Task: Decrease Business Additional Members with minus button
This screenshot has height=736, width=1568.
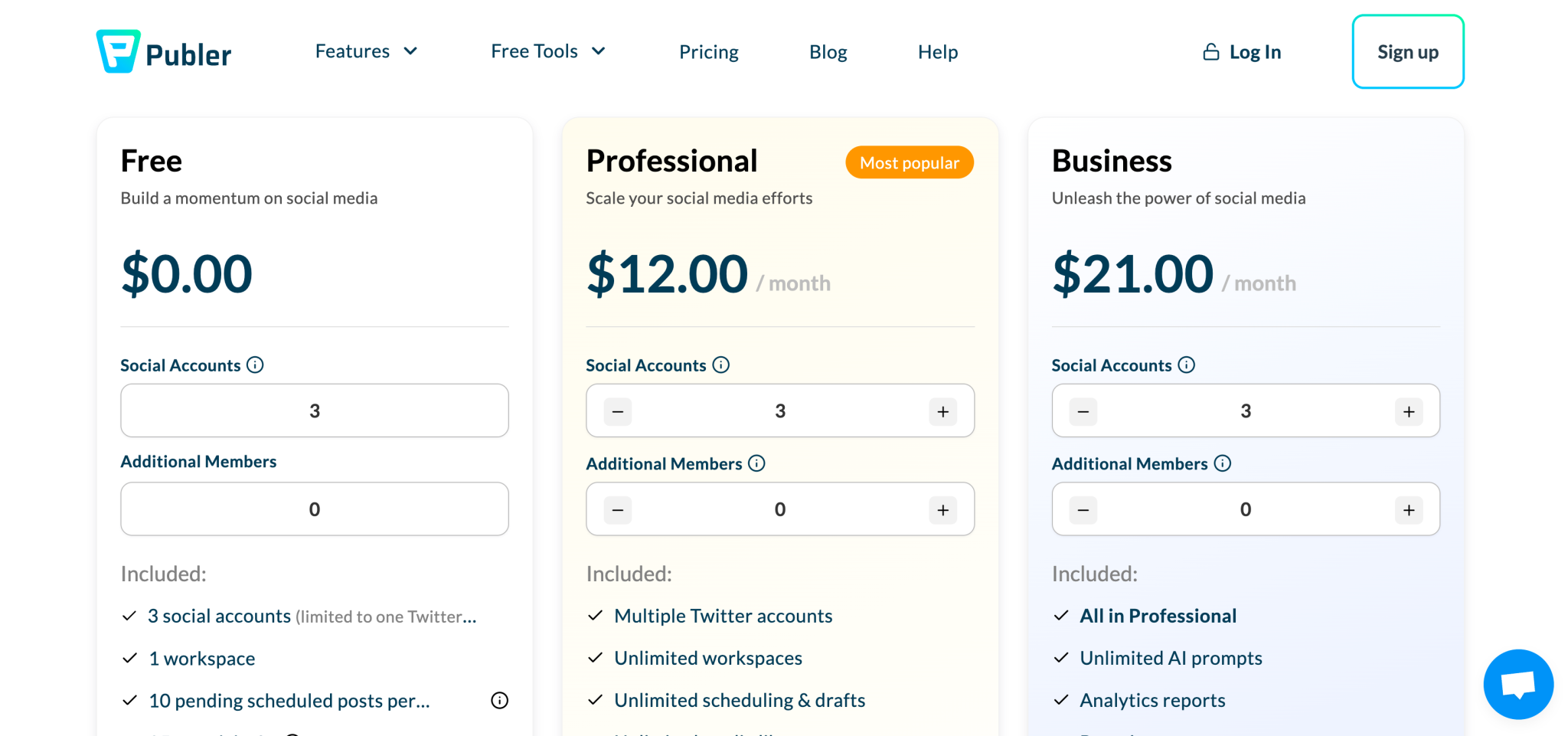Action: [1083, 509]
